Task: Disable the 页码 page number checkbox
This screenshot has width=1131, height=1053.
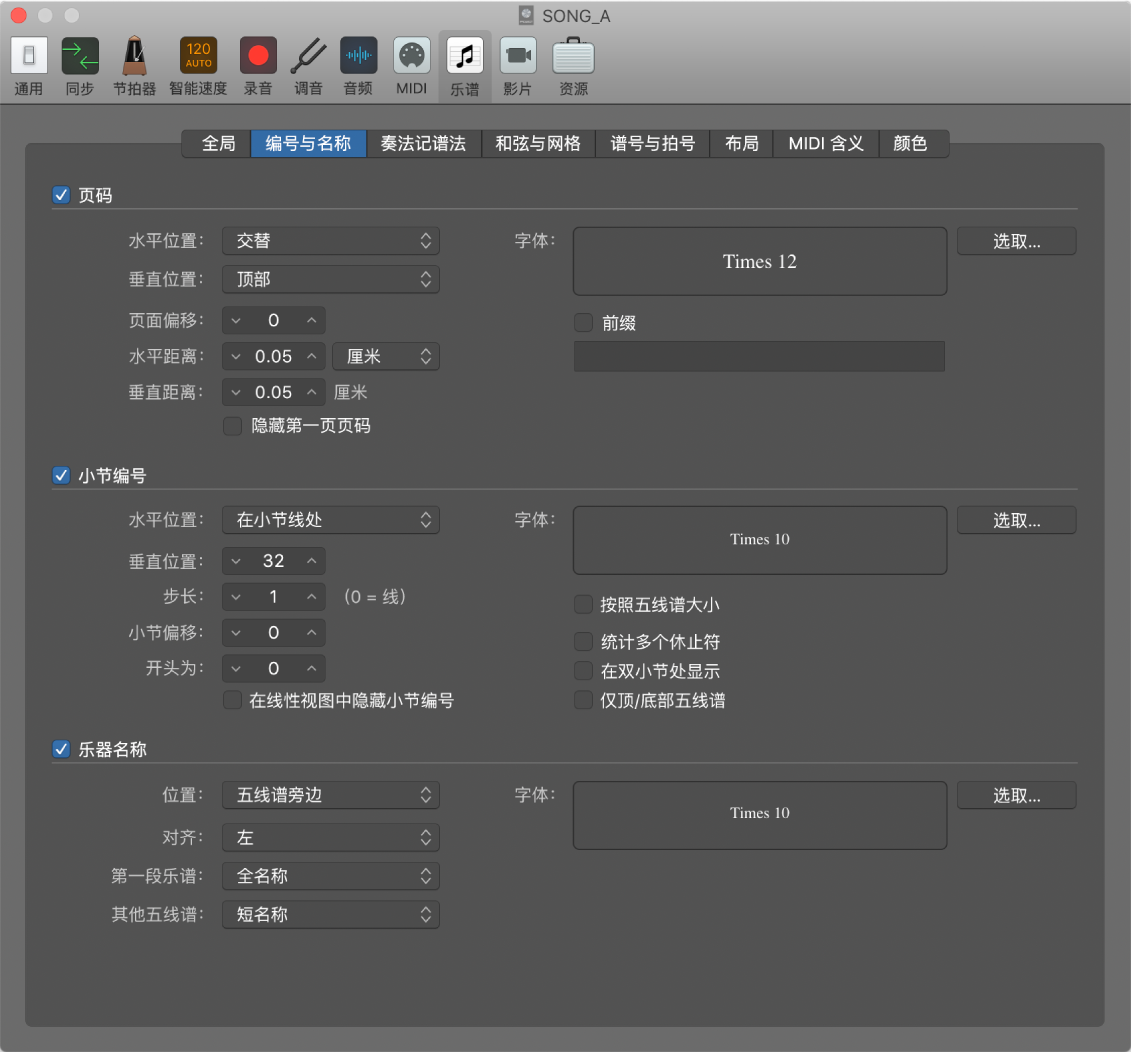Action: (x=61, y=196)
